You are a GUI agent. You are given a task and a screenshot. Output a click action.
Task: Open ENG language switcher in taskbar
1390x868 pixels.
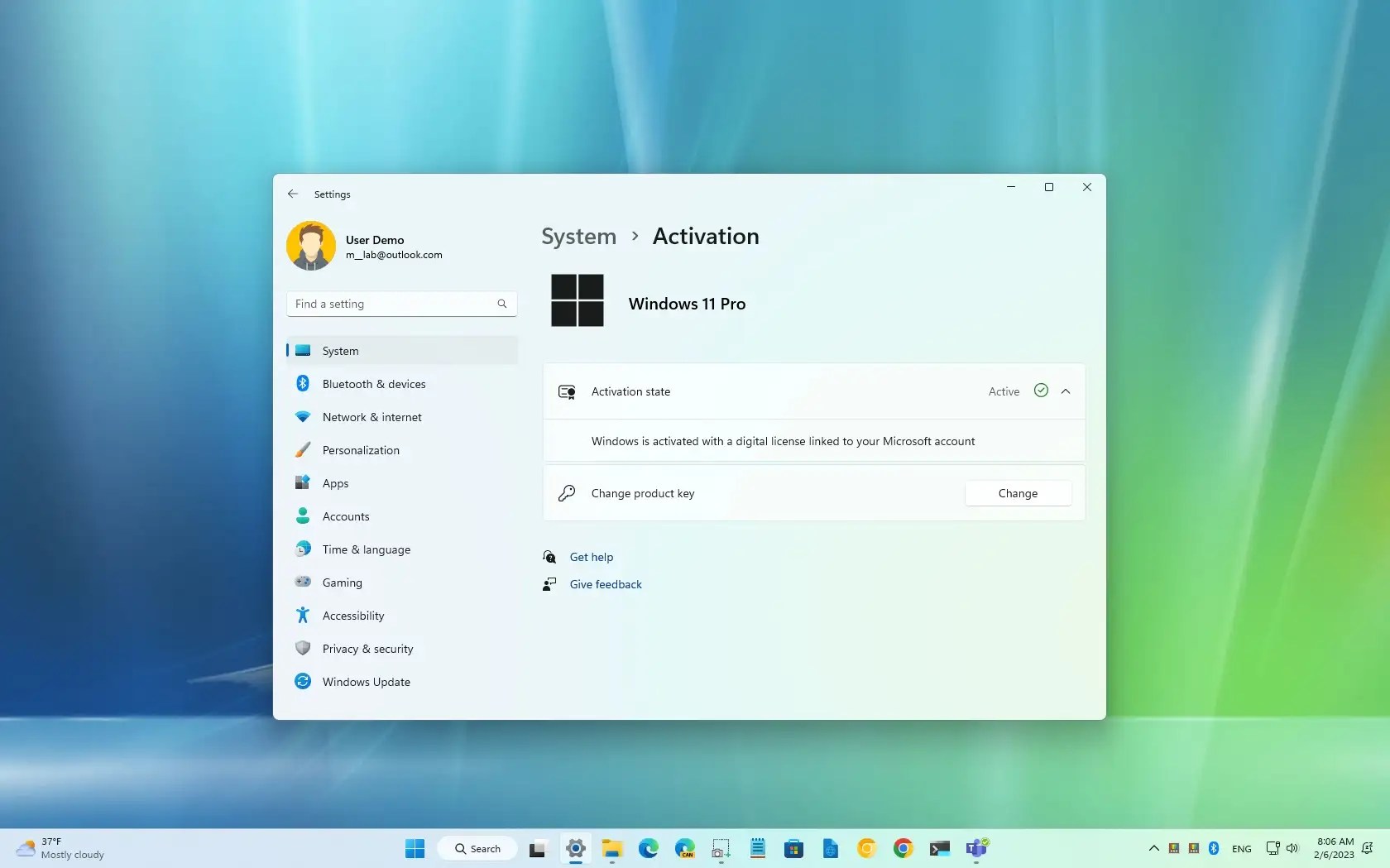[x=1242, y=848]
